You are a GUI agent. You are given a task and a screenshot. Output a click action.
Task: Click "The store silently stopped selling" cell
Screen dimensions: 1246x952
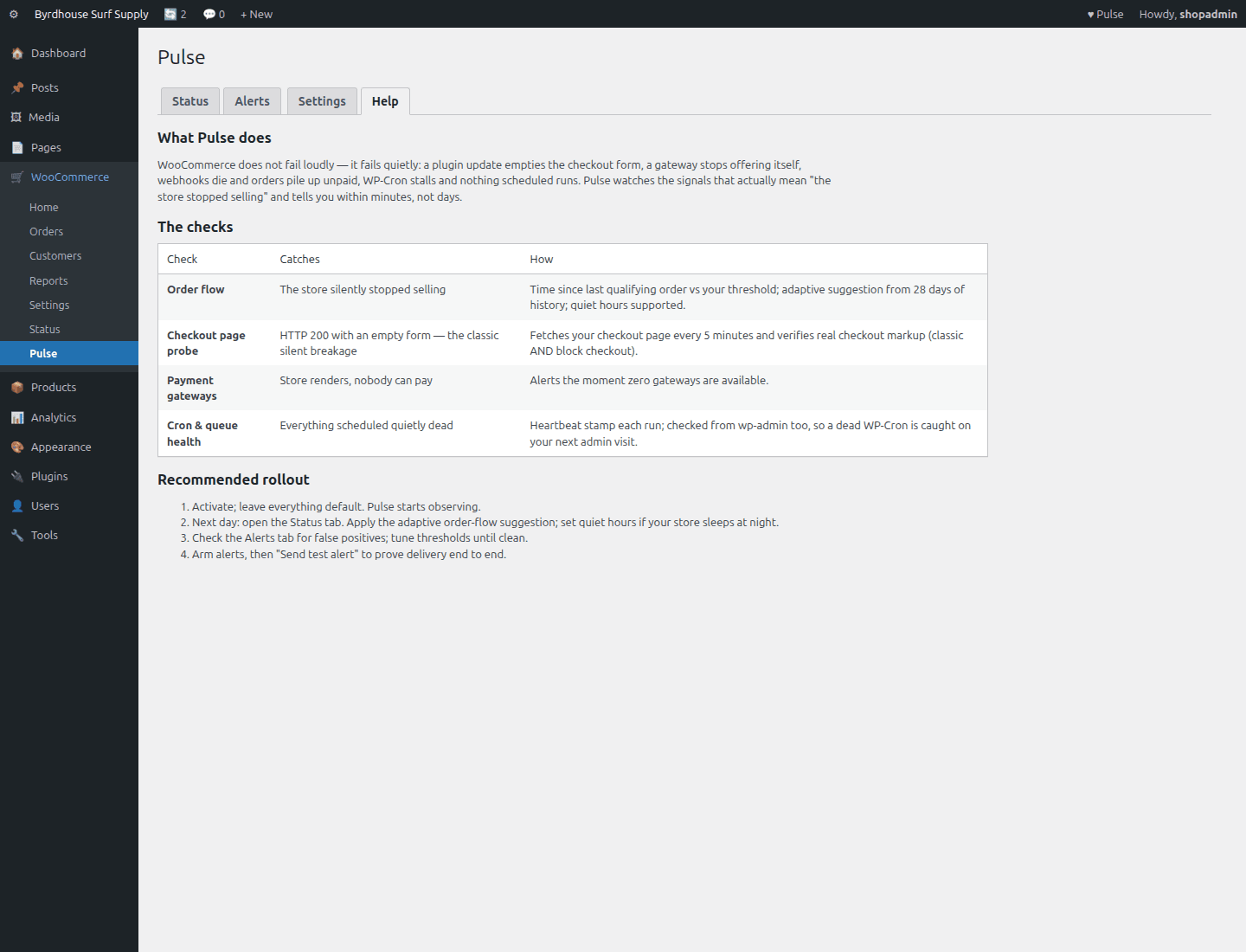[x=363, y=290]
